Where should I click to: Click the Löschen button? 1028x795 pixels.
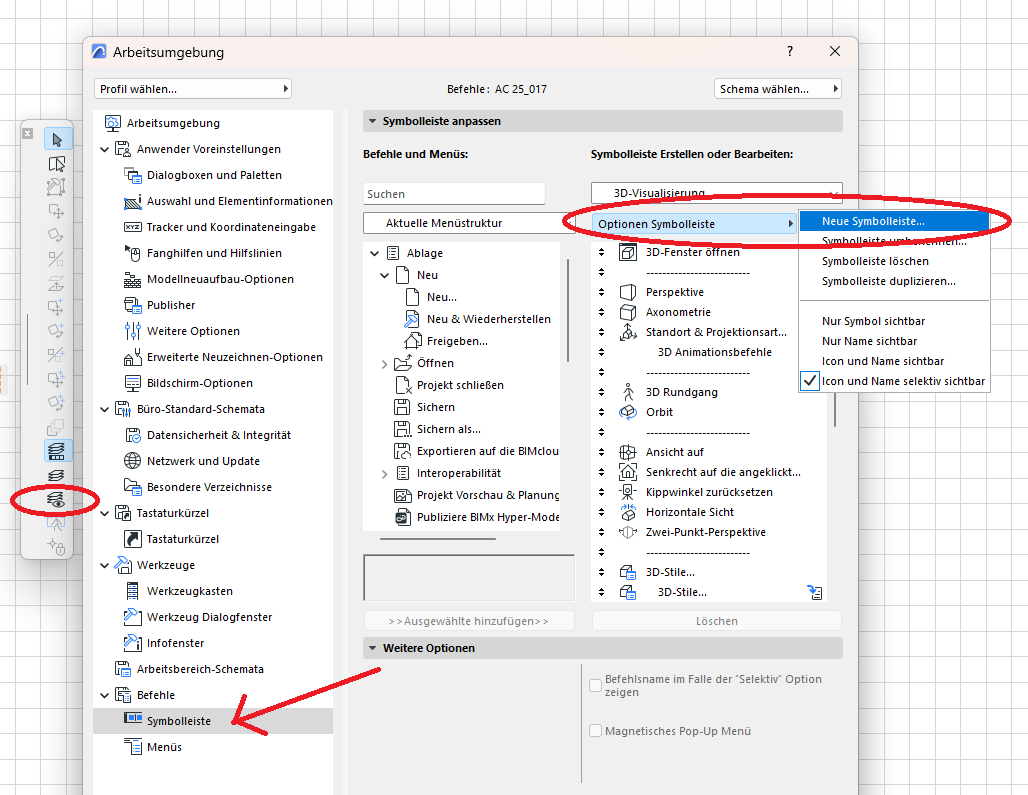pos(717,621)
